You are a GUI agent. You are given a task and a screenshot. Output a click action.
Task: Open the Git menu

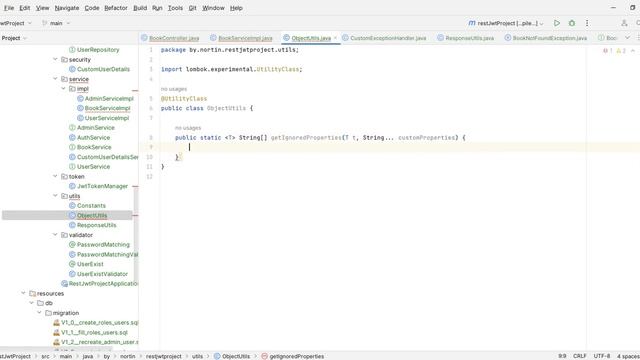click(192, 8)
